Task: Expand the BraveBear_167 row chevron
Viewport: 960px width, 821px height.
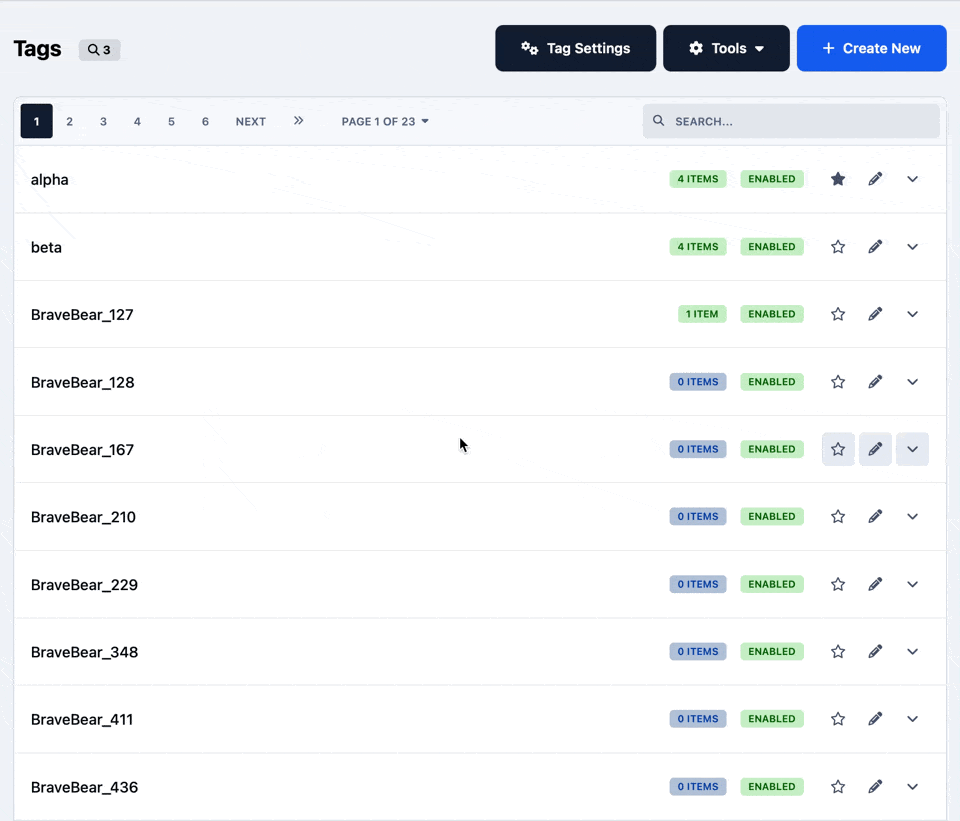Action: point(912,449)
